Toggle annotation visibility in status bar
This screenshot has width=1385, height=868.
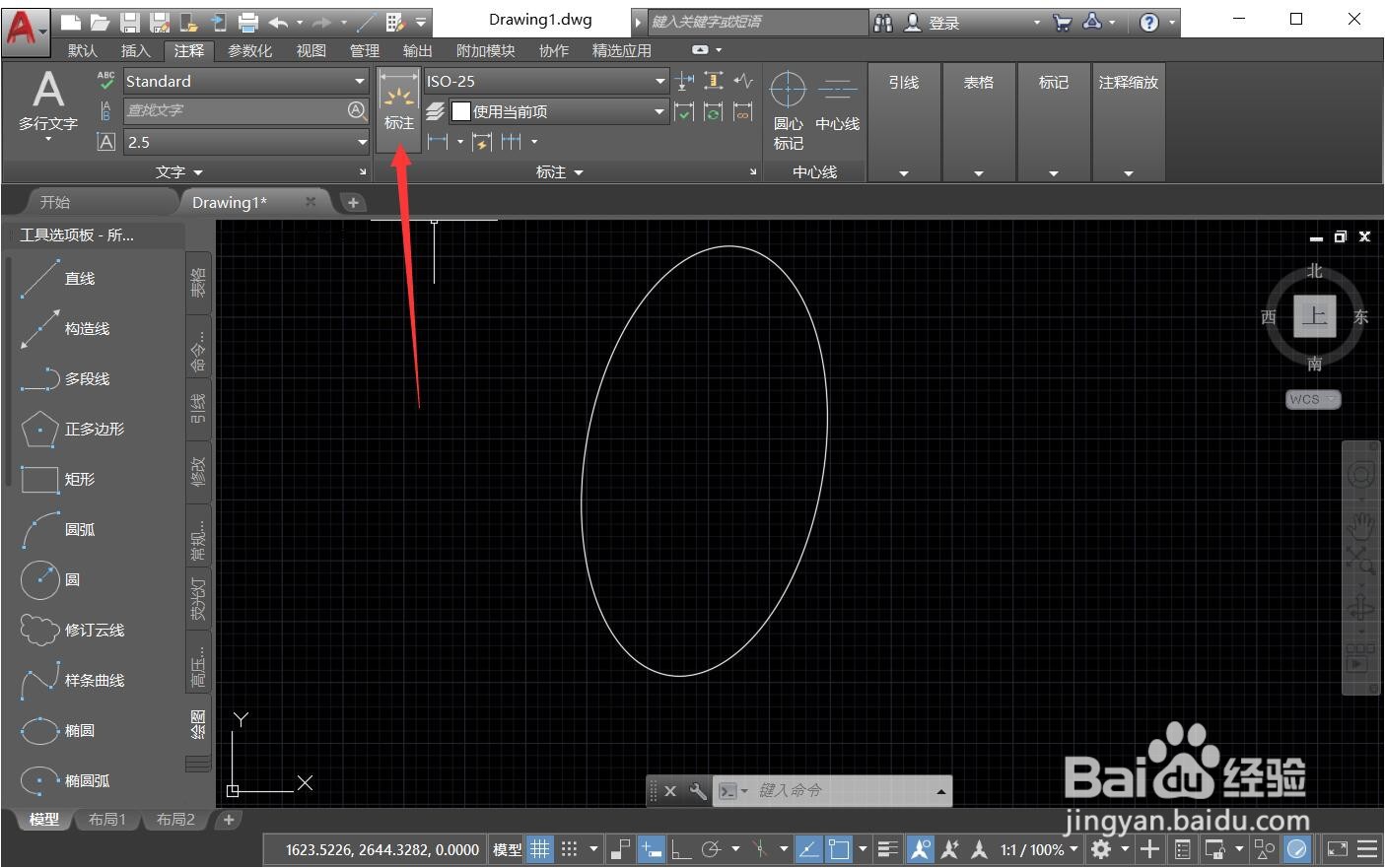click(x=920, y=849)
